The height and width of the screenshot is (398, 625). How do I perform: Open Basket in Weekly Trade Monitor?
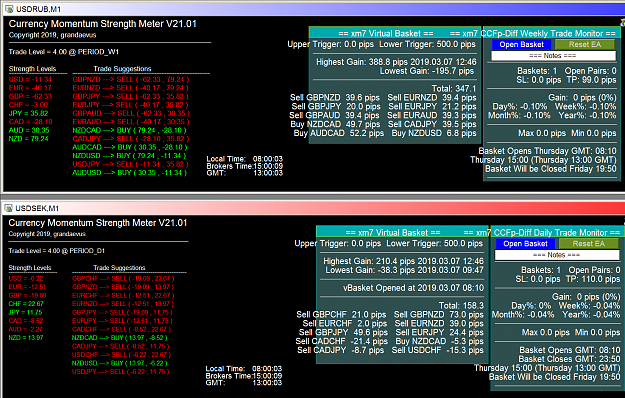pyautogui.click(x=521, y=44)
